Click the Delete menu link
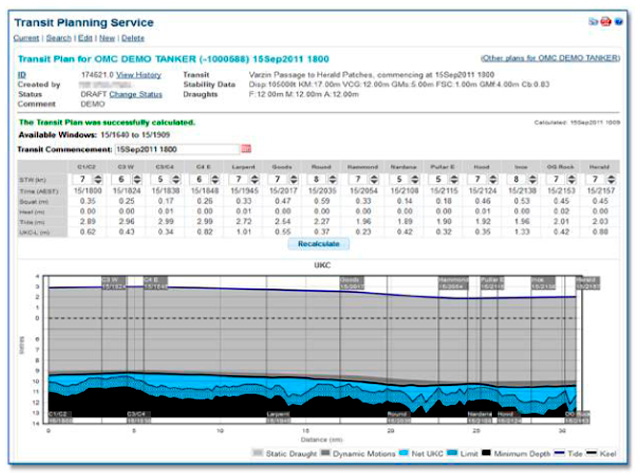 point(133,38)
